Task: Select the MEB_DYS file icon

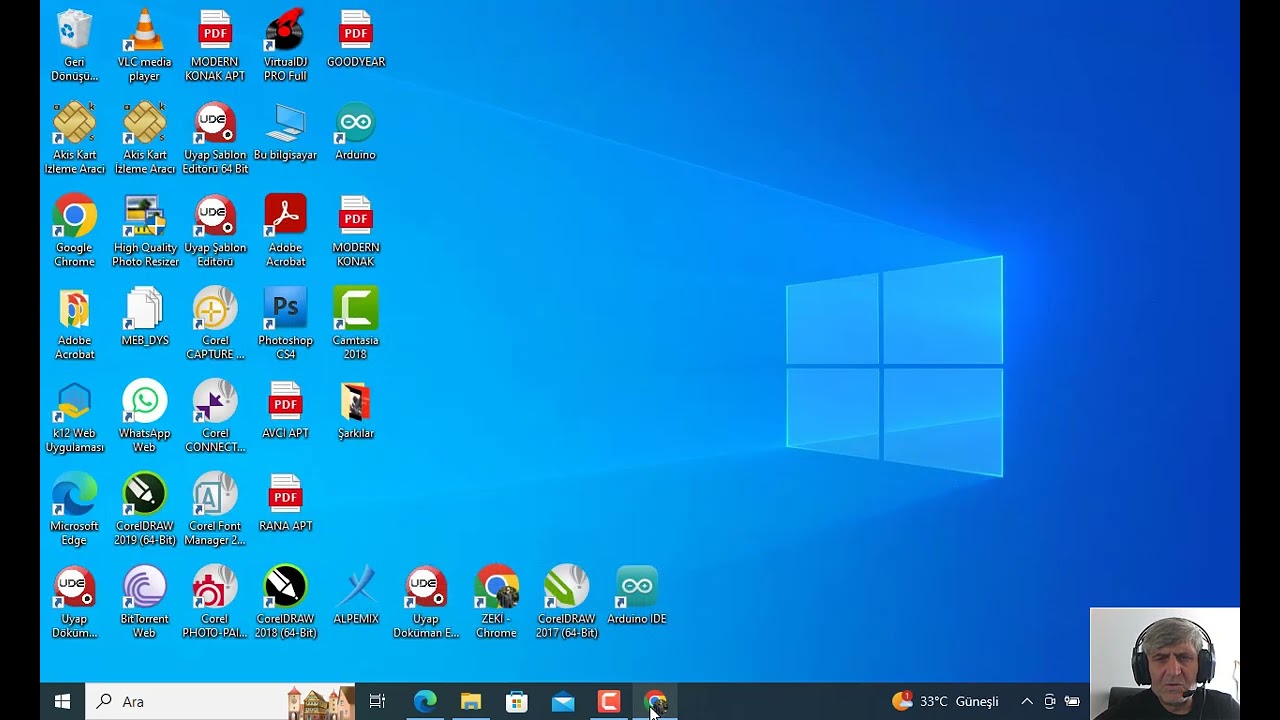Action: (144, 318)
